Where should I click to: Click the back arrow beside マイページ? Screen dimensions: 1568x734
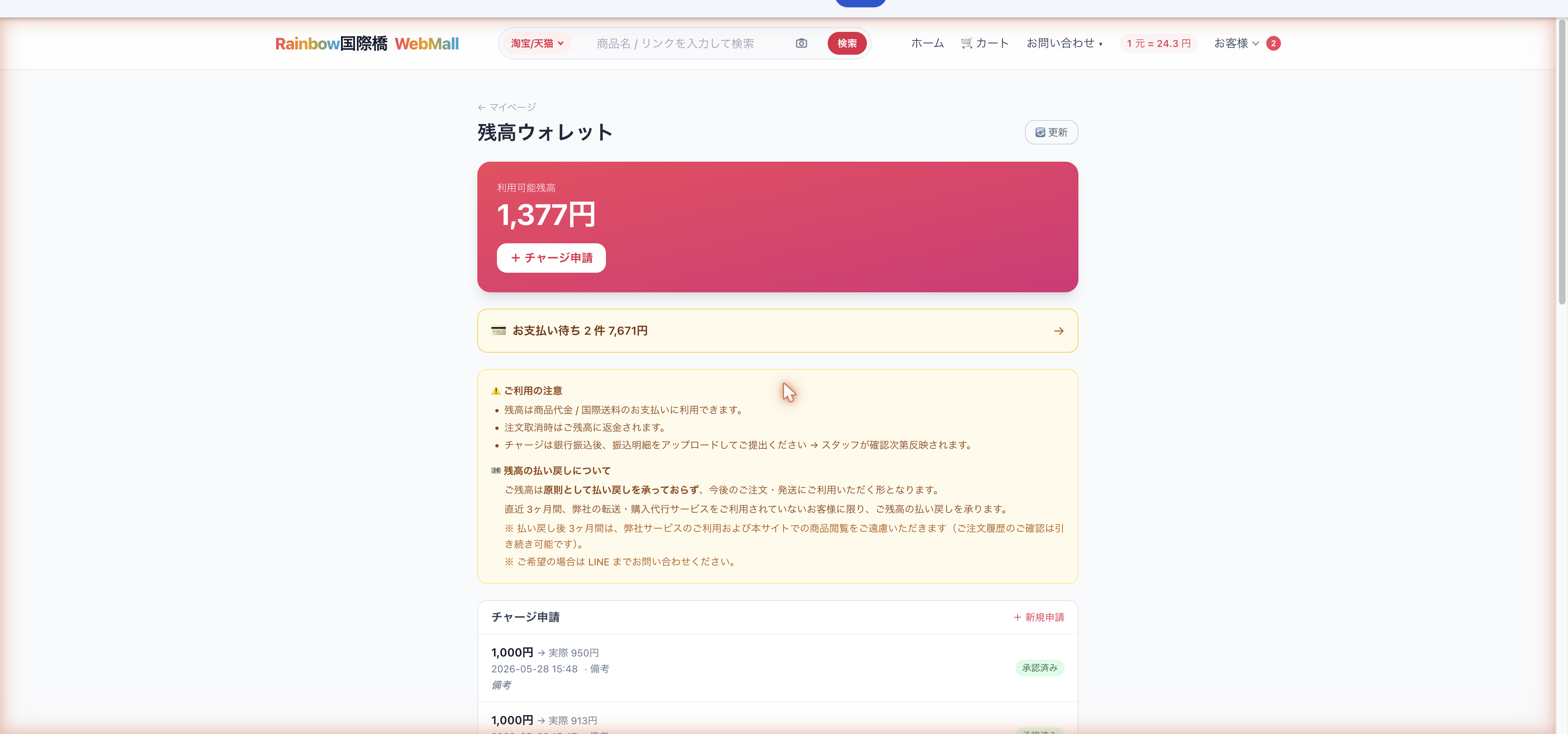pyautogui.click(x=481, y=108)
